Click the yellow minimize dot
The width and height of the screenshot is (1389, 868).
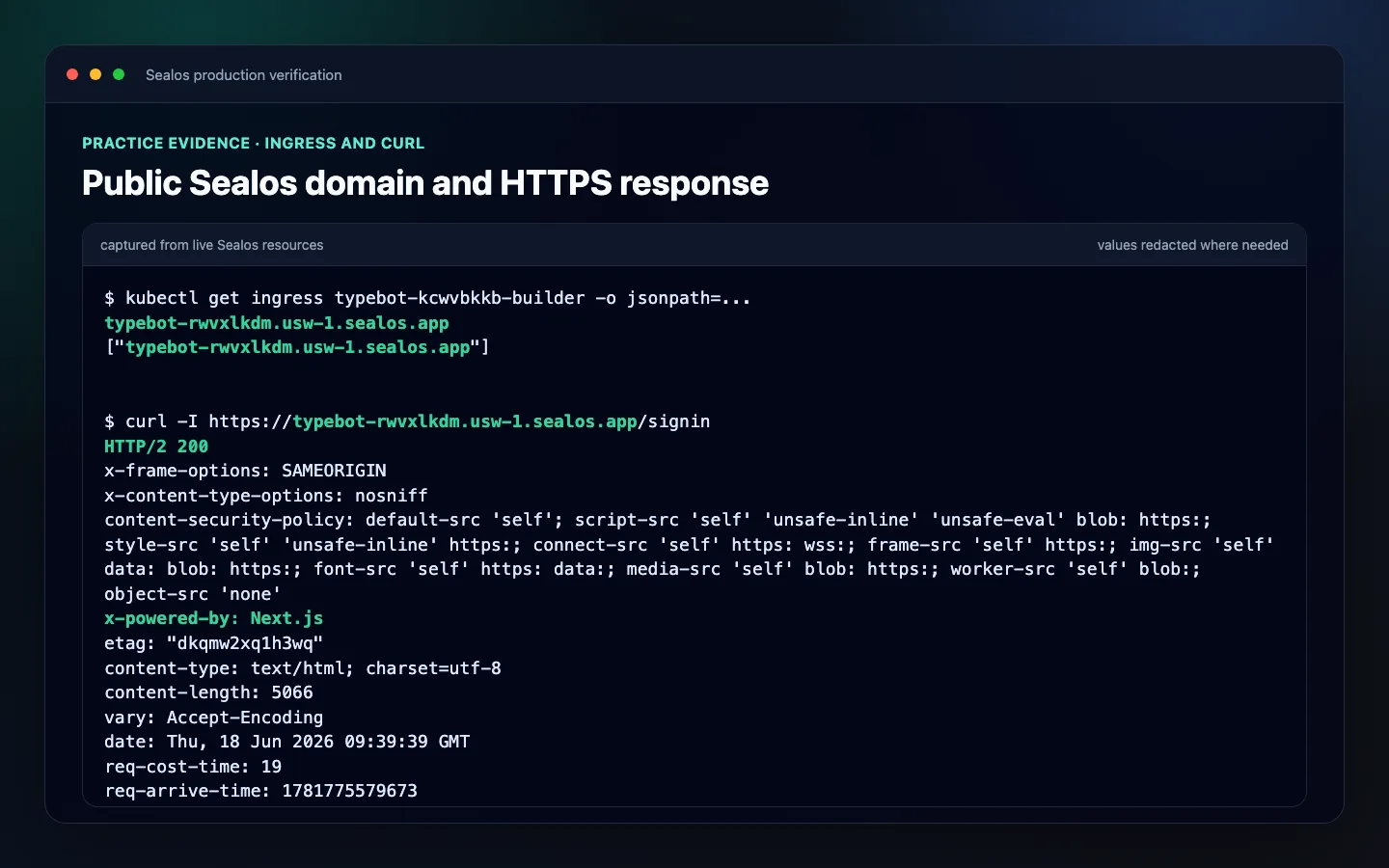point(95,74)
